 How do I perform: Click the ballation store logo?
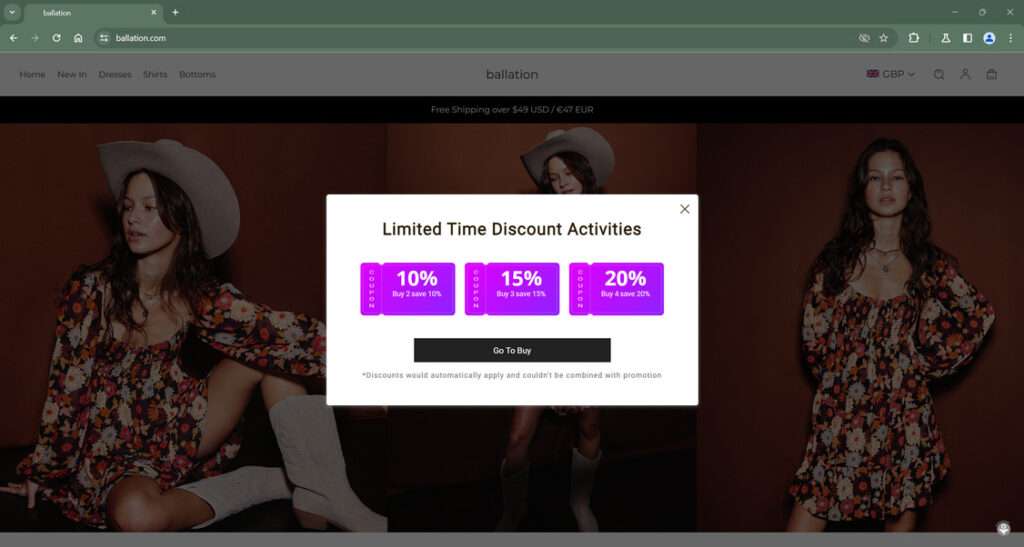click(x=512, y=74)
